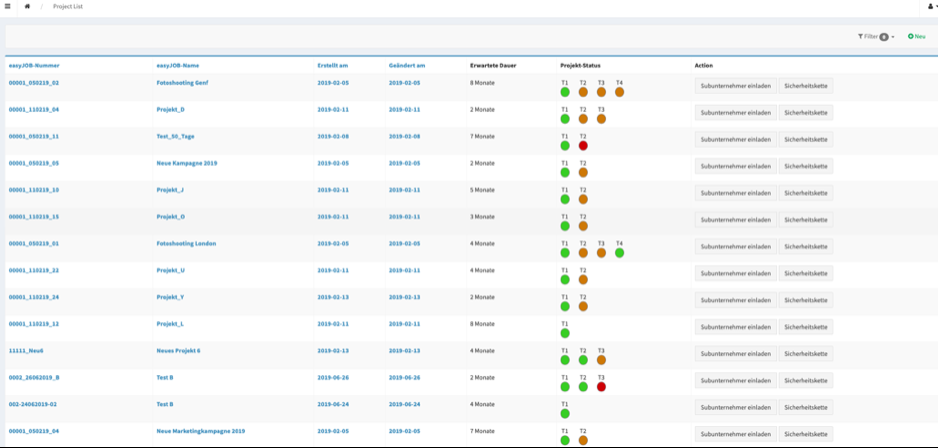938x448 pixels.
Task: Click the home icon in breadcrumb
Action: (x=27, y=6)
